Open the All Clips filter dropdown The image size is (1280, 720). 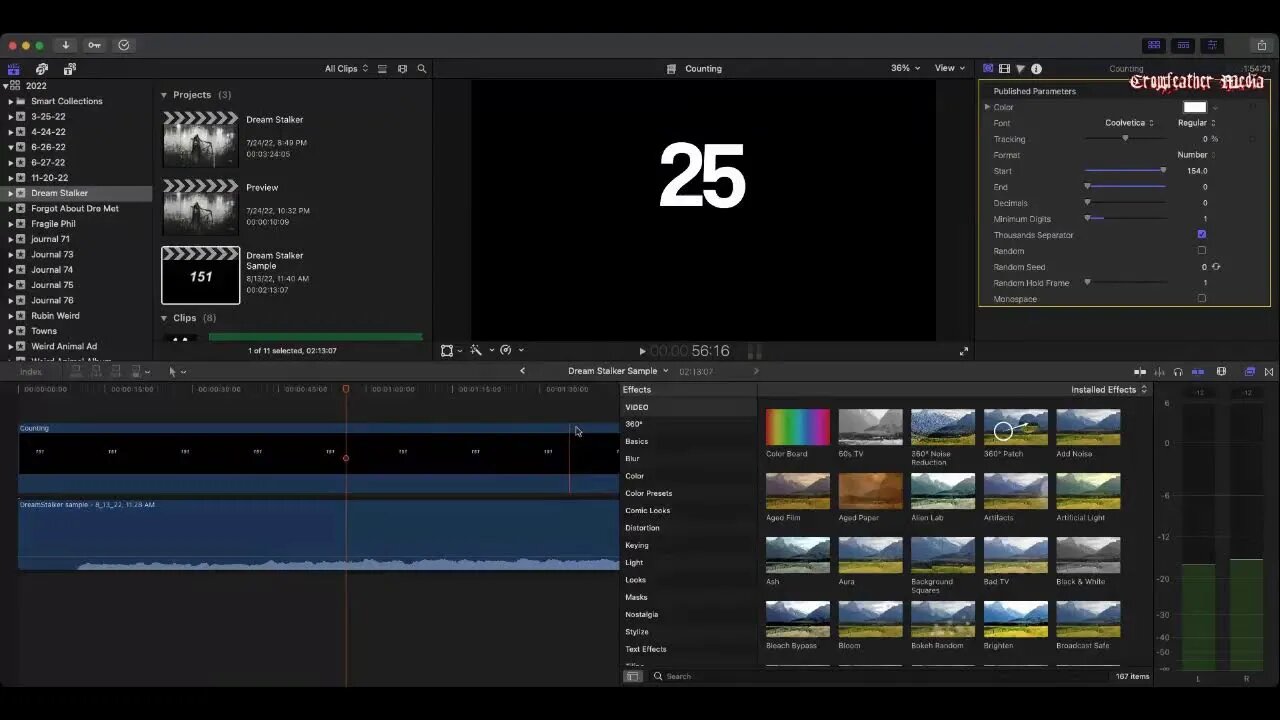coord(346,69)
